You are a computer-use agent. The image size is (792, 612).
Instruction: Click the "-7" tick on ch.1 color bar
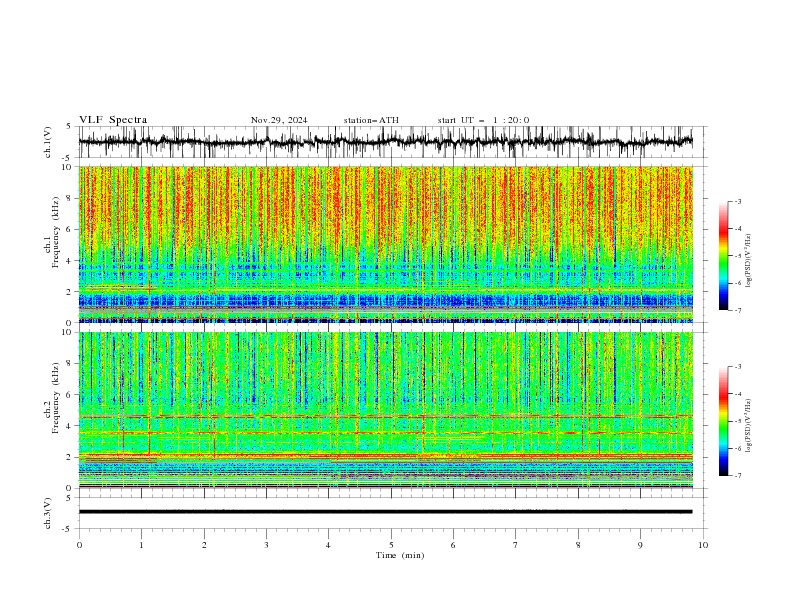point(737,310)
